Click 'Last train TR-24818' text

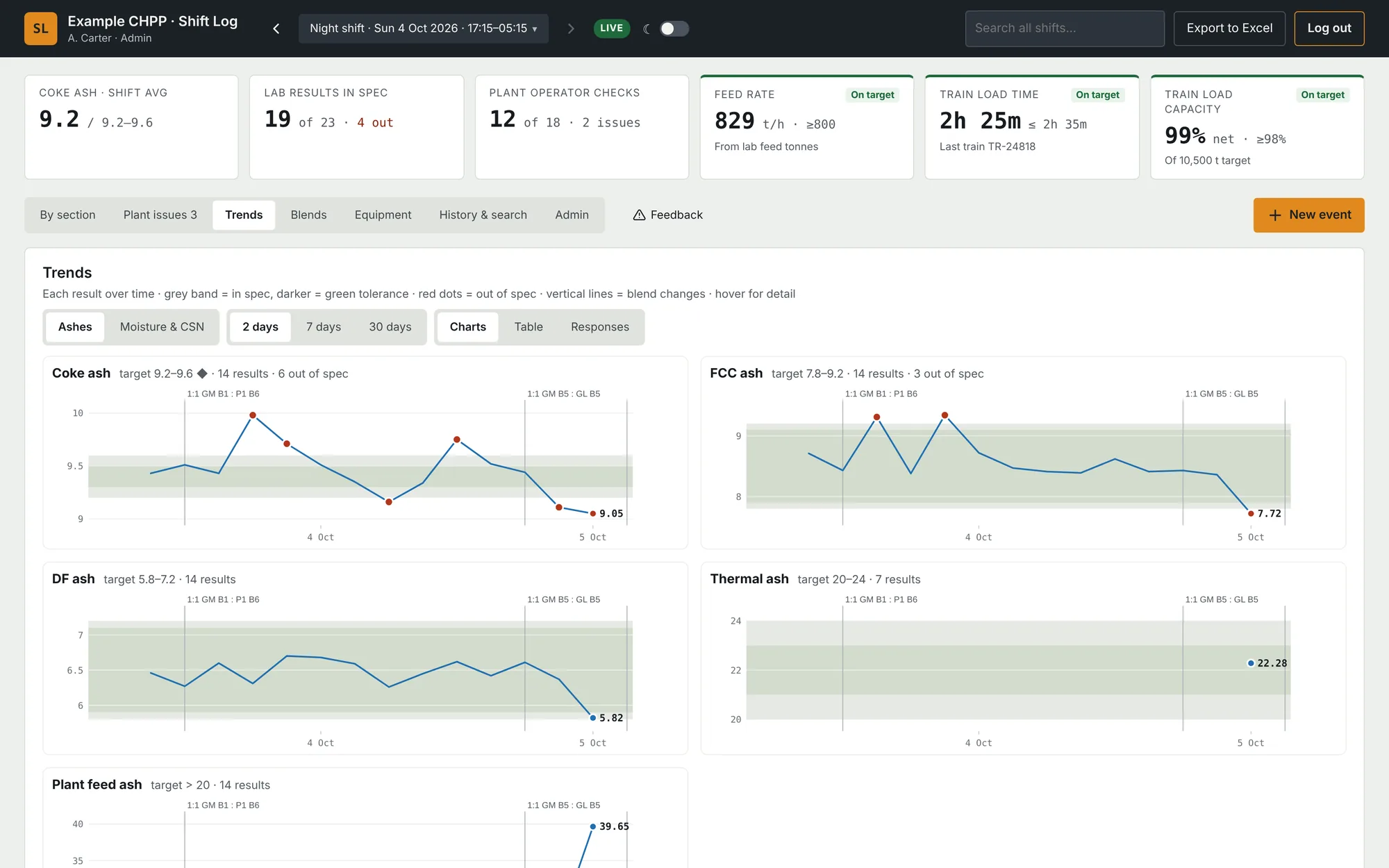coord(987,147)
